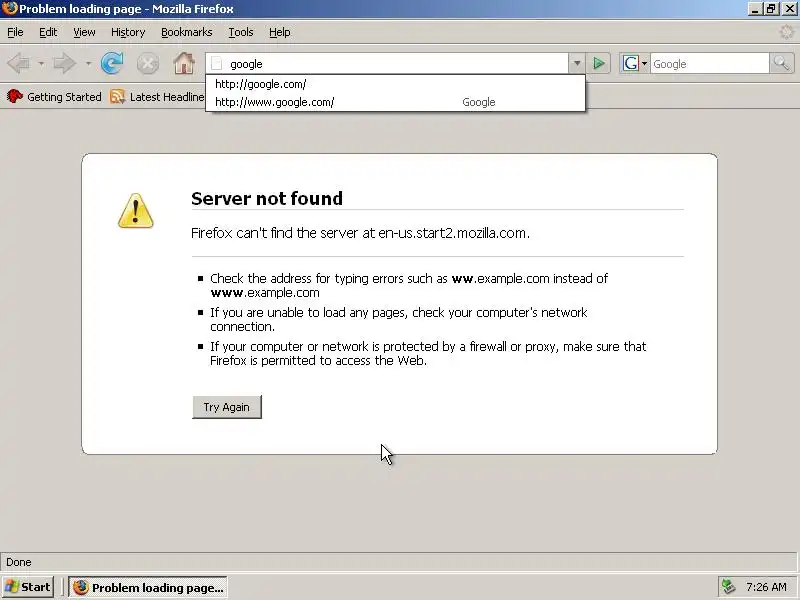This screenshot has width=800, height=600.
Task: Click the activity throbber icon
Action: tap(786, 32)
